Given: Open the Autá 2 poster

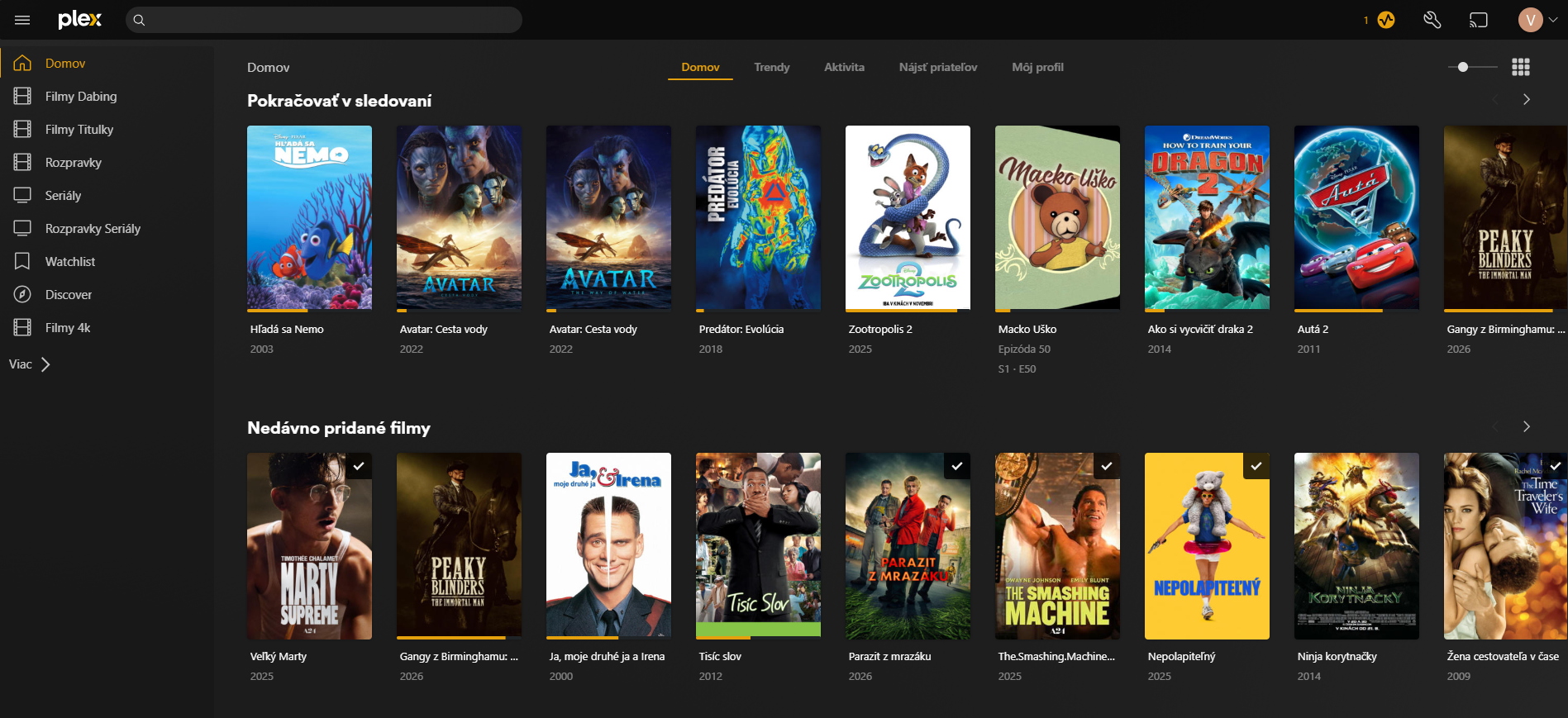Looking at the screenshot, I should pyautogui.click(x=1356, y=217).
